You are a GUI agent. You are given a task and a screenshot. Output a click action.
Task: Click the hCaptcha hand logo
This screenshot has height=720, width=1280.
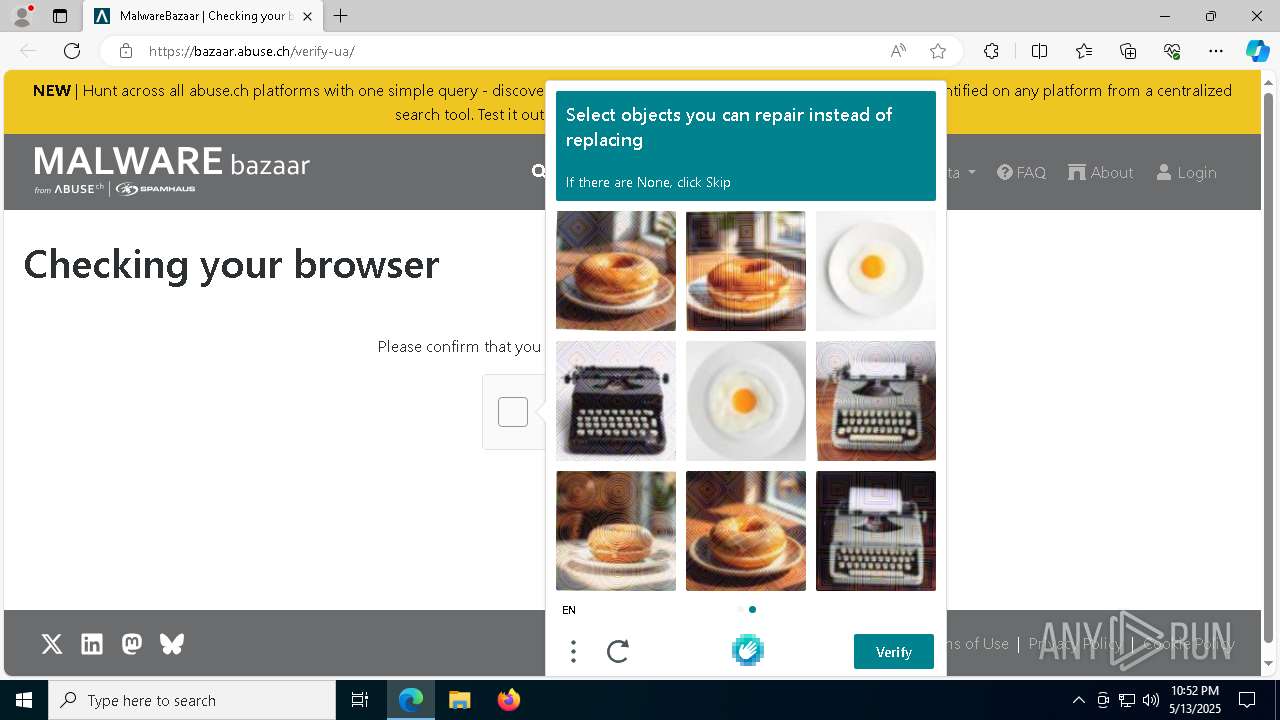coord(747,651)
